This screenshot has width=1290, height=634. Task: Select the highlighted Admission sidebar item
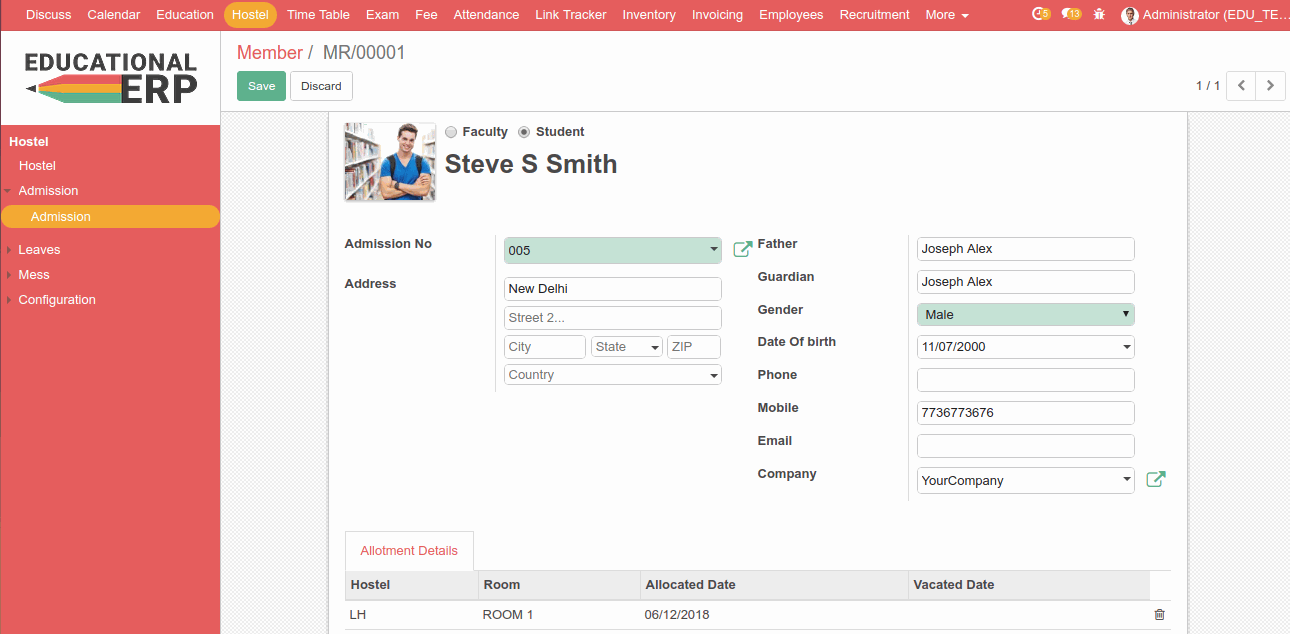pyautogui.click(x=110, y=217)
